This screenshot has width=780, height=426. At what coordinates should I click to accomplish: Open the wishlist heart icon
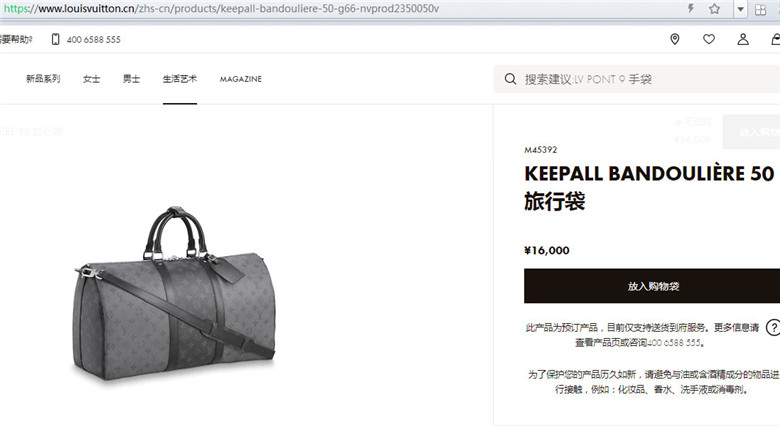709,39
